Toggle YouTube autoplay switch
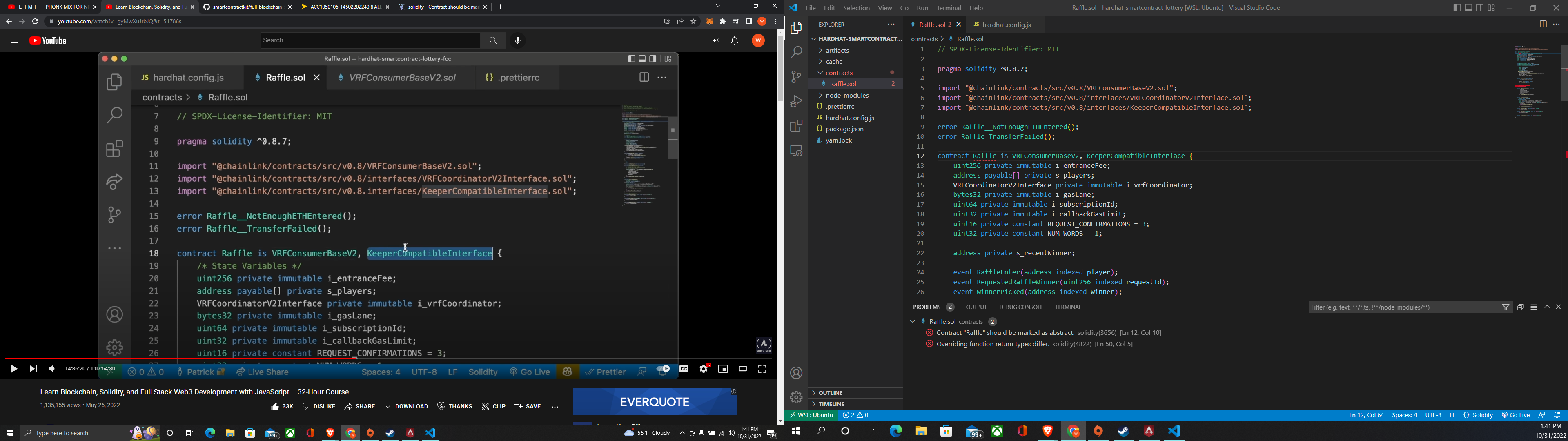The height and width of the screenshot is (441, 1568). coord(664,369)
